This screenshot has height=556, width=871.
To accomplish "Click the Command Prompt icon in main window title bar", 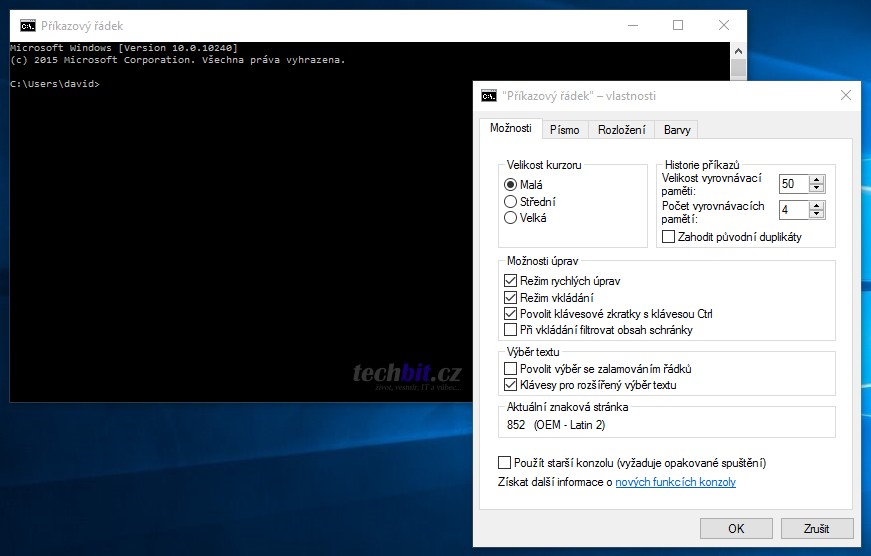I will point(27,26).
